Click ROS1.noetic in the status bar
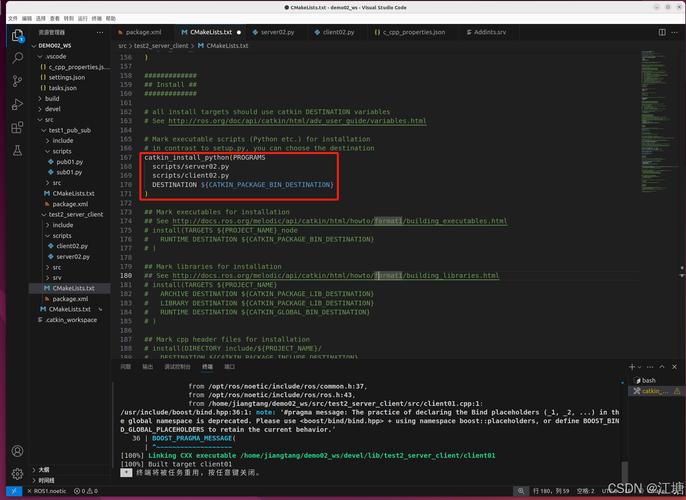 (x=47, y=491)
